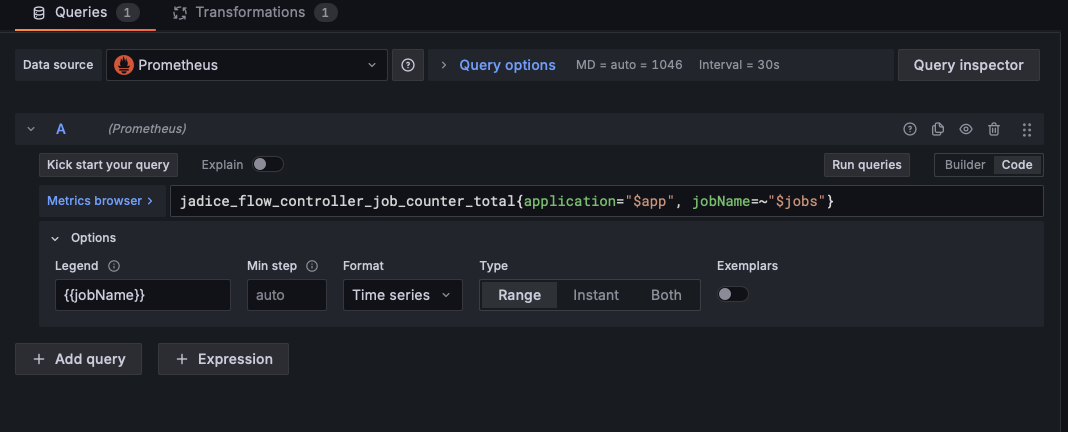Click the Run queries button

tap(867, 165)
